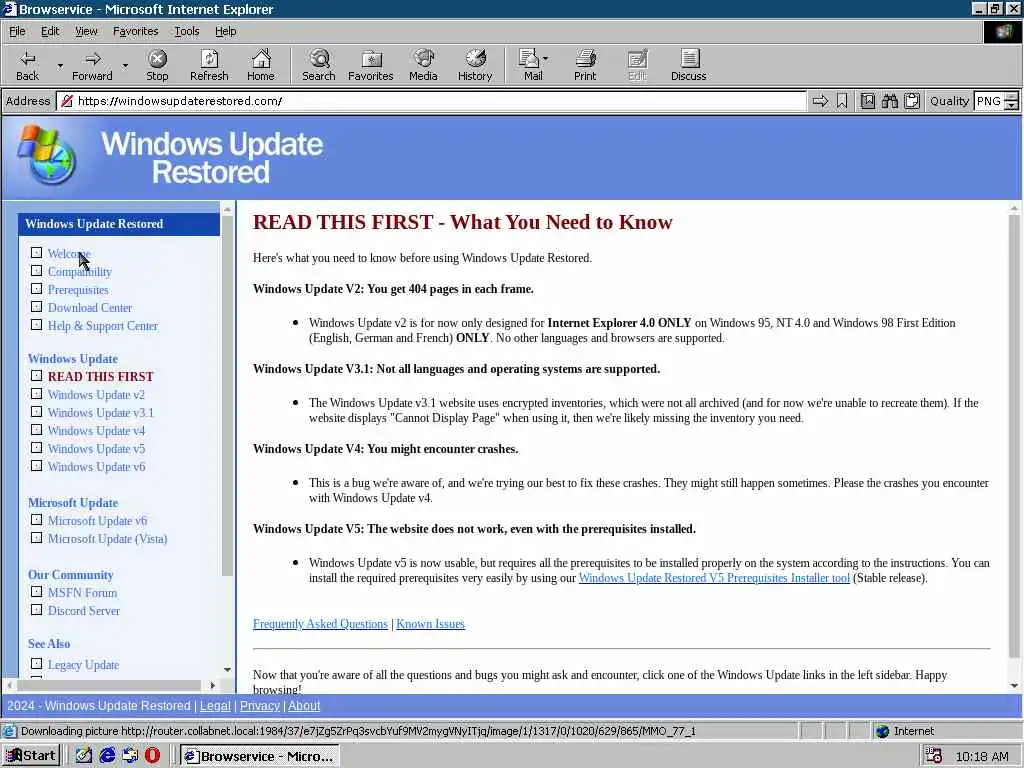Open Windows Update v4 sidebar link

coord(97,431)
